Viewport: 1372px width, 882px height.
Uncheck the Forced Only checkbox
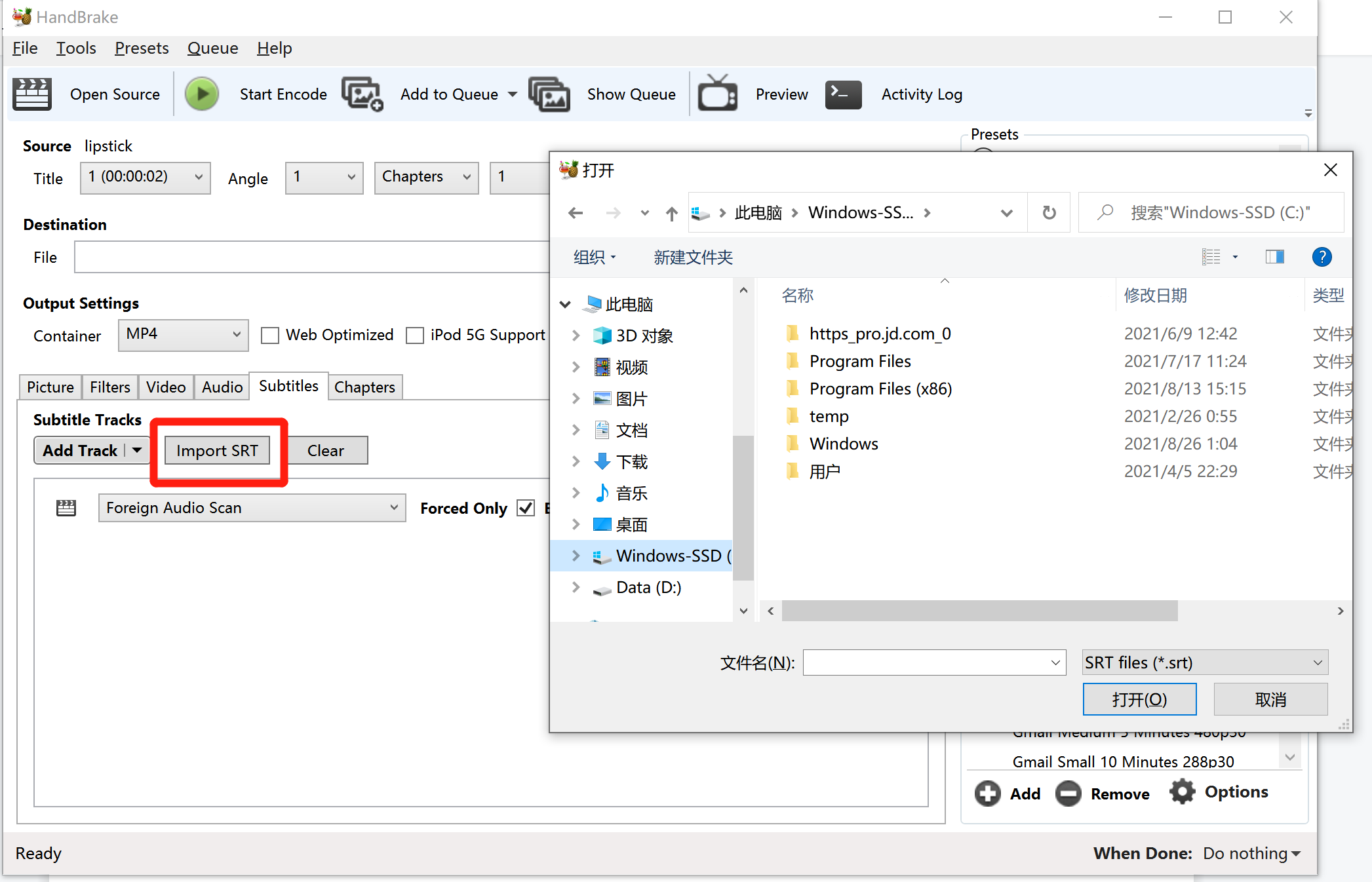tap(526, 508)
